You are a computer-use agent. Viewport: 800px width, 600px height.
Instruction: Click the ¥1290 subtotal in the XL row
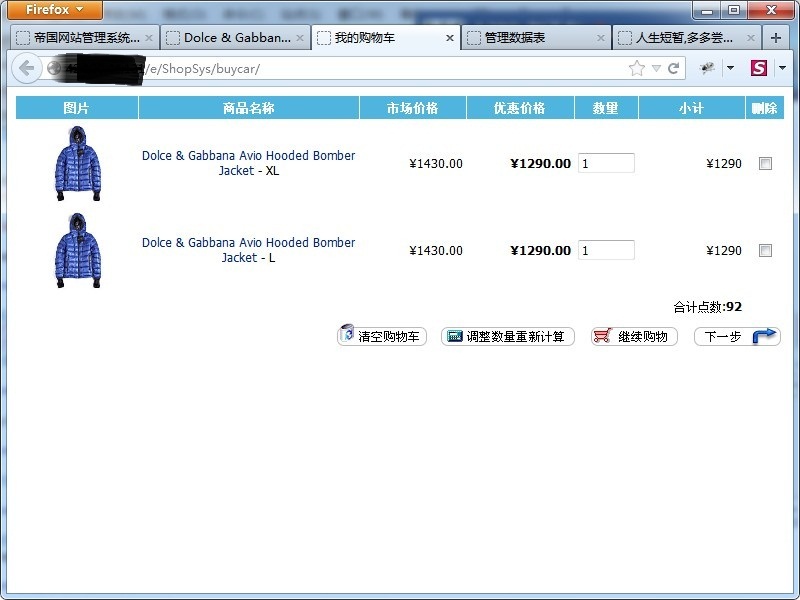coord(723,164)
